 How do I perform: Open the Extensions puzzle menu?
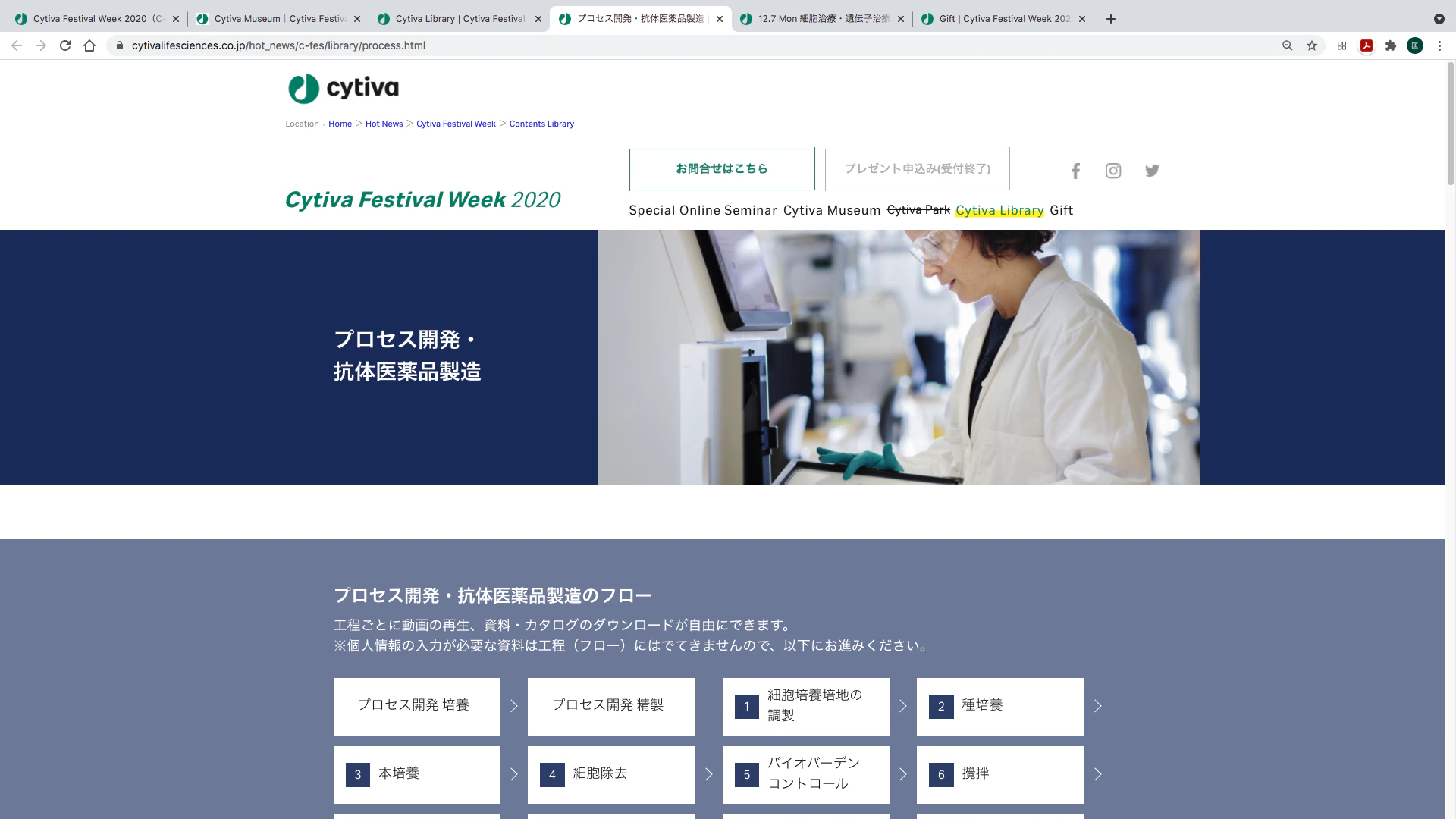point(1391,45)
